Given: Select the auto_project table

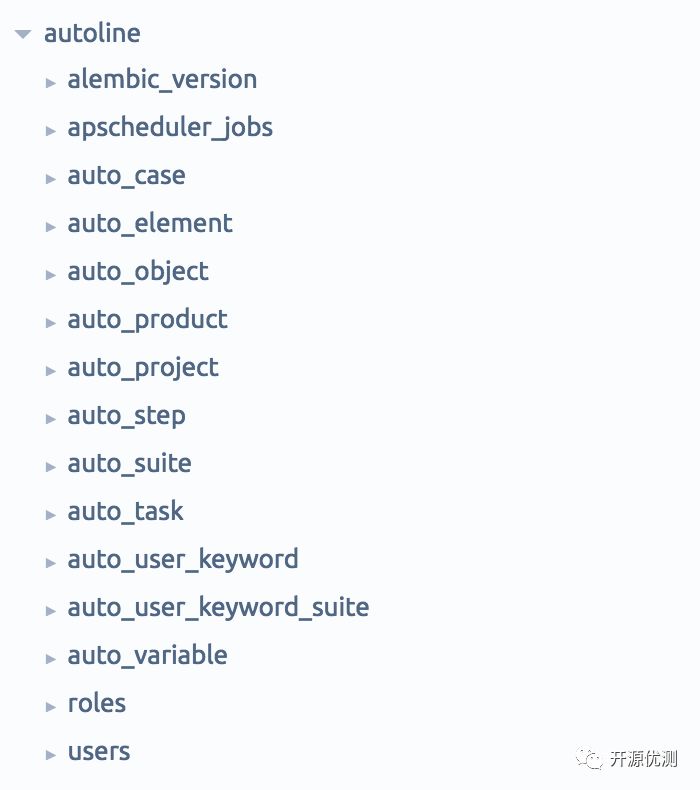Looking at the screenshot, I should [143, 368].
